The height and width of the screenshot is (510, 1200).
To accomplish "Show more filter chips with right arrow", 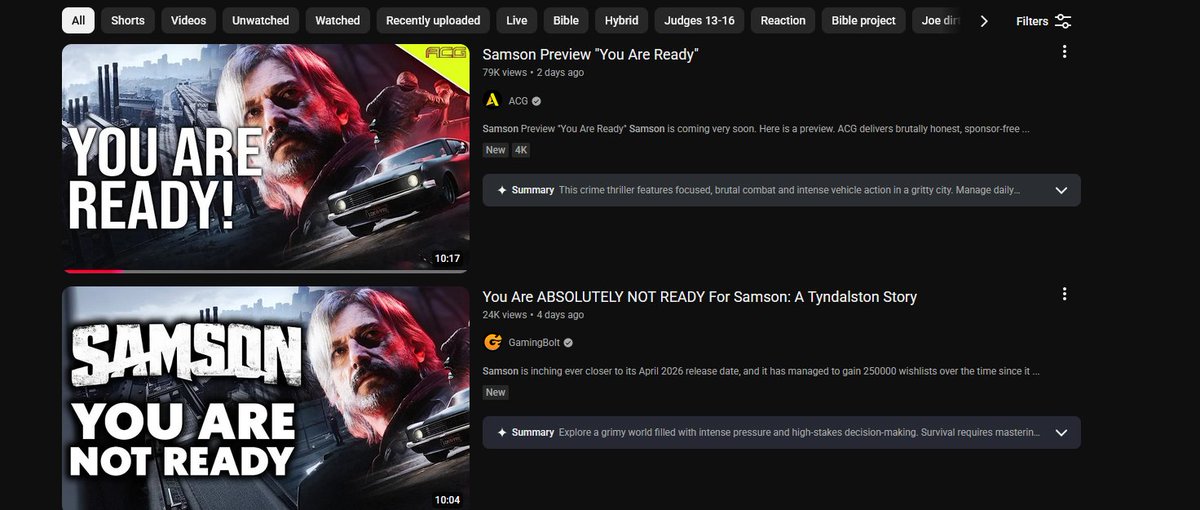I will click(x=984, y=20).
